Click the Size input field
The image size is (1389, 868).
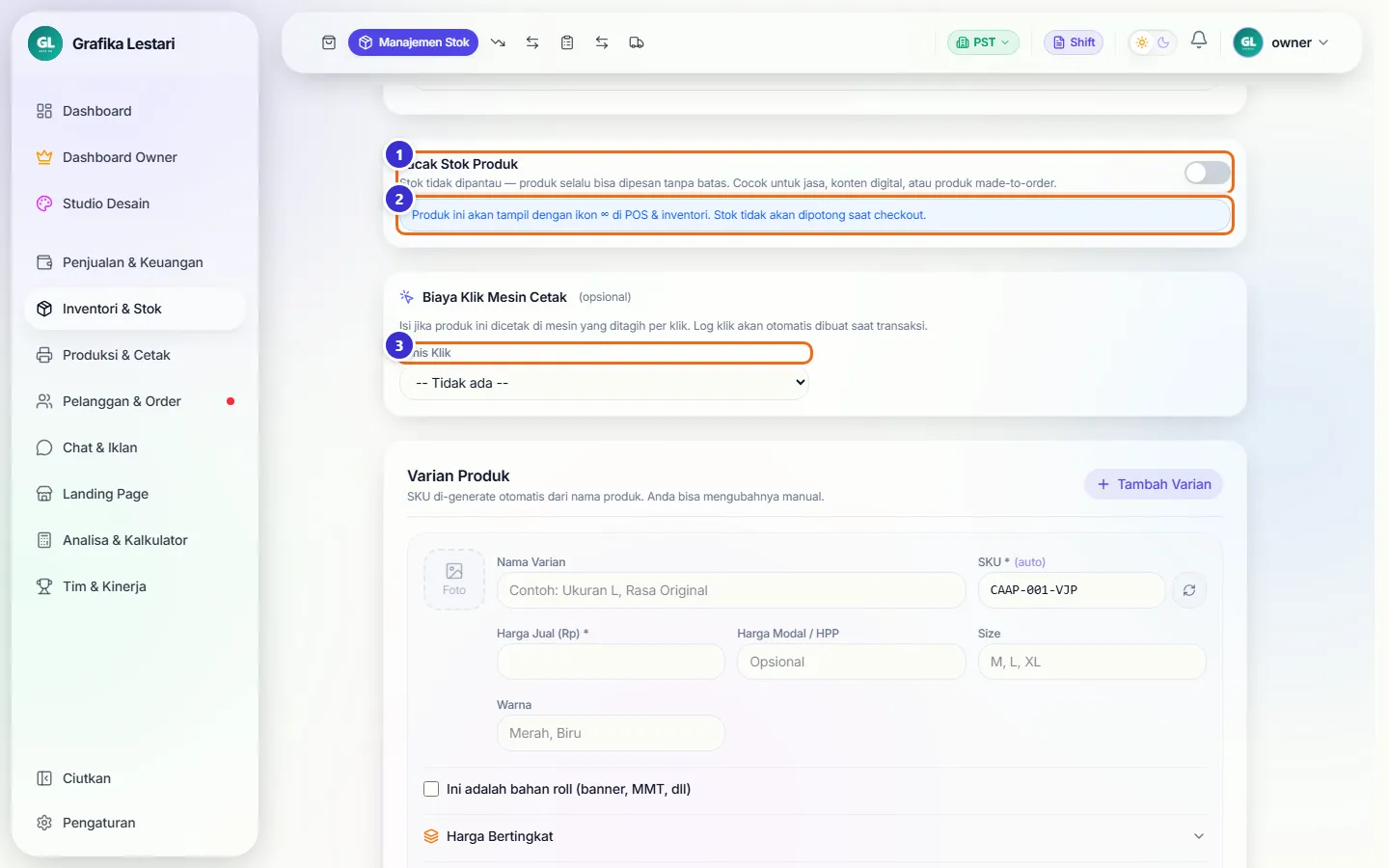pos(1092,662)
